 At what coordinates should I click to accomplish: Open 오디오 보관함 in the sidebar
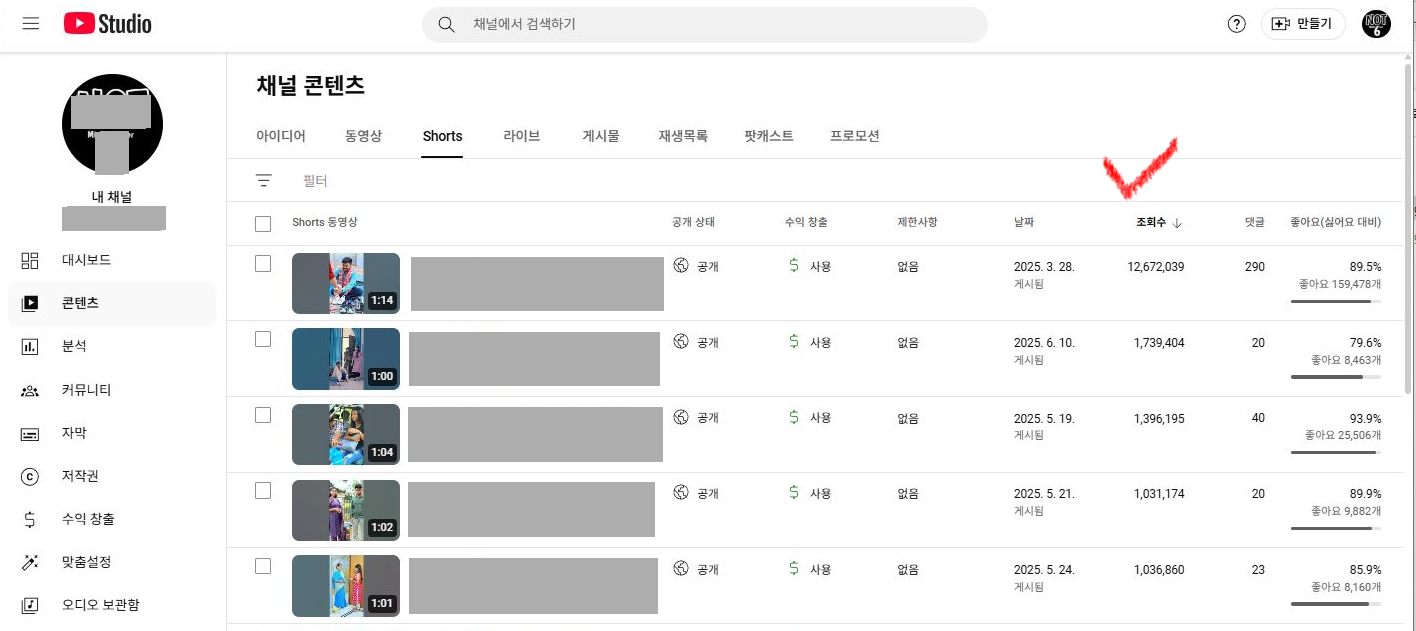101,605
